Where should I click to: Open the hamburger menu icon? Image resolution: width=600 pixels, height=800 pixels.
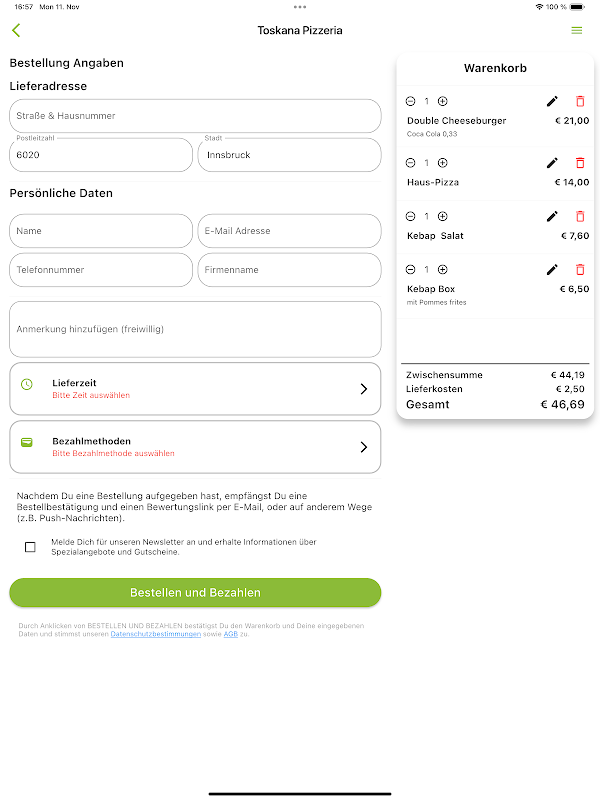click(x=576, y=30)
